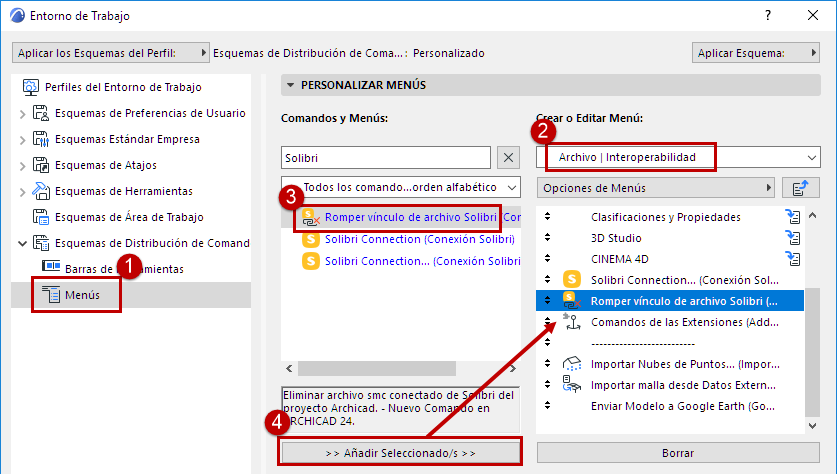The image size is (837, 474).
Task: Select the separator line menu entry
Action: click(670, 343)
